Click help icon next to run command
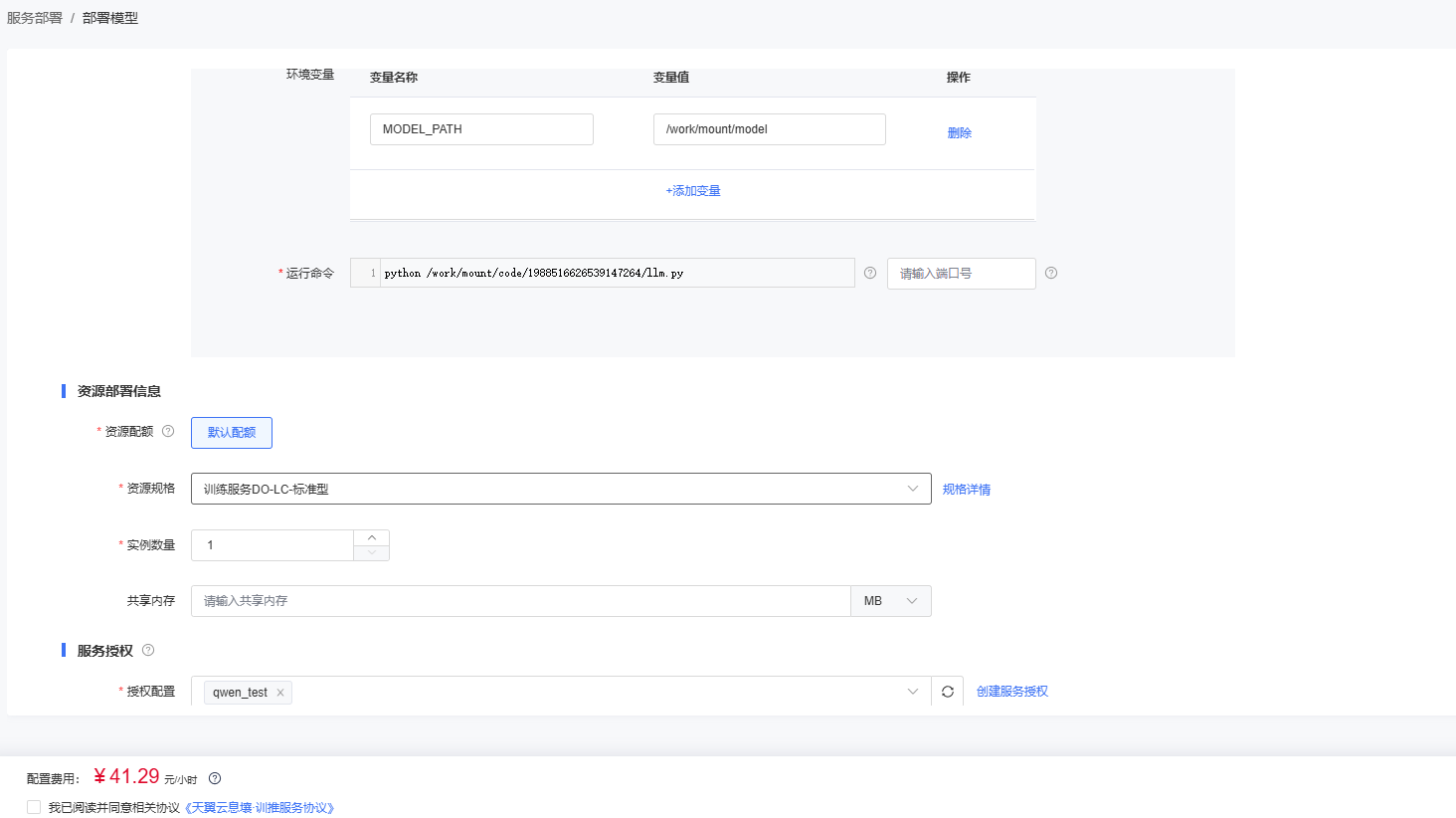Screen dimensions: 1456x818 (x=870, y=273)
